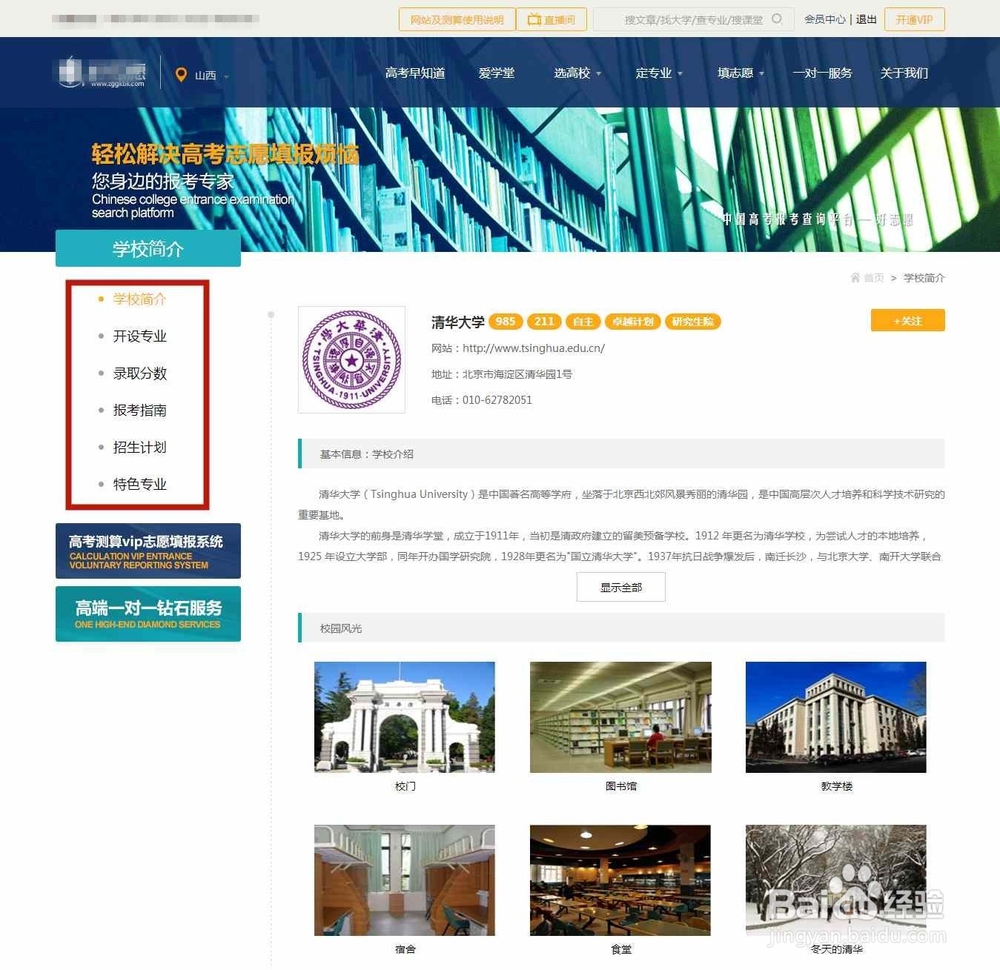Click the 211 tag badge

544,321
